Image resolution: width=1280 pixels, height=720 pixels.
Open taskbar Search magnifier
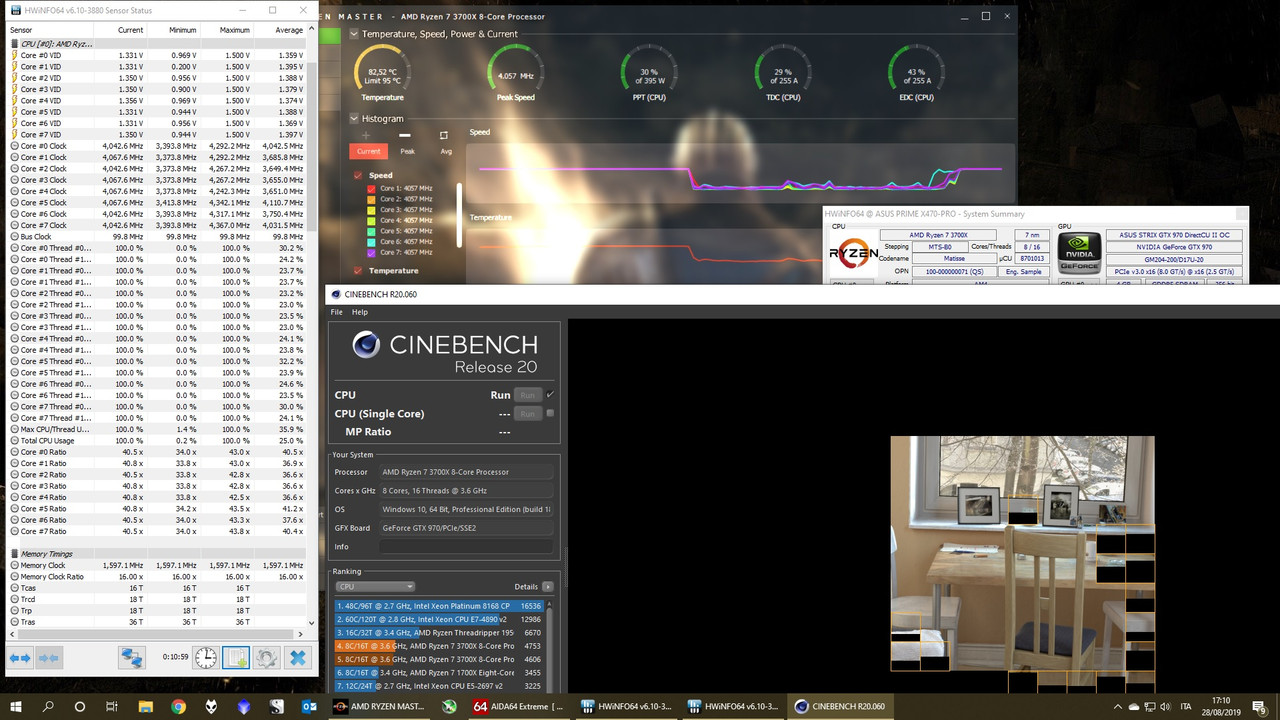48,706
